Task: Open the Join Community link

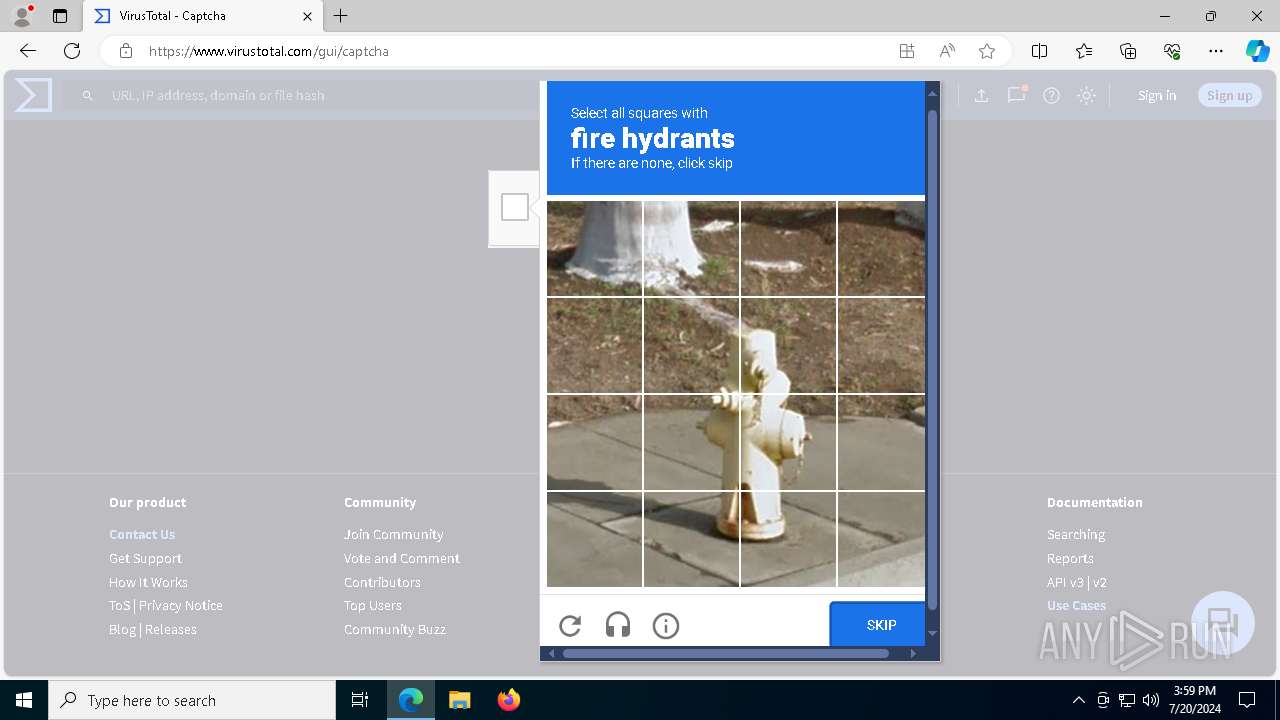Action: [394, 534]
